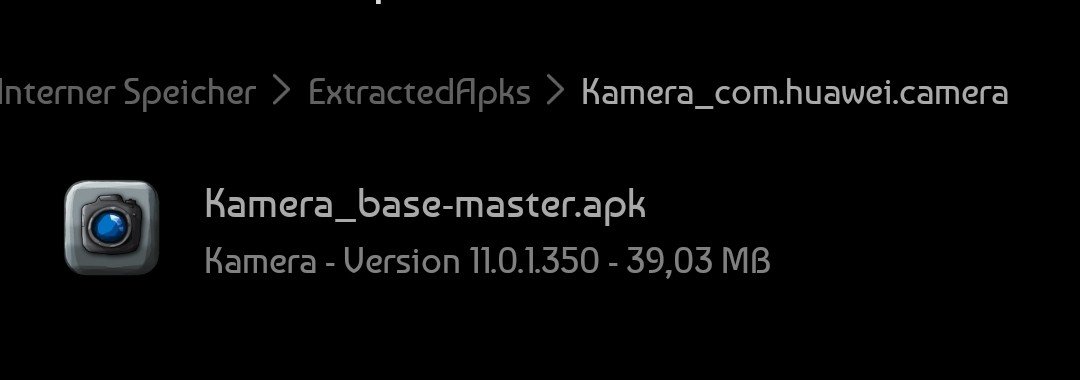Click the base-master portion of filename
1080x380 pixels.
(x=466, y=205)
